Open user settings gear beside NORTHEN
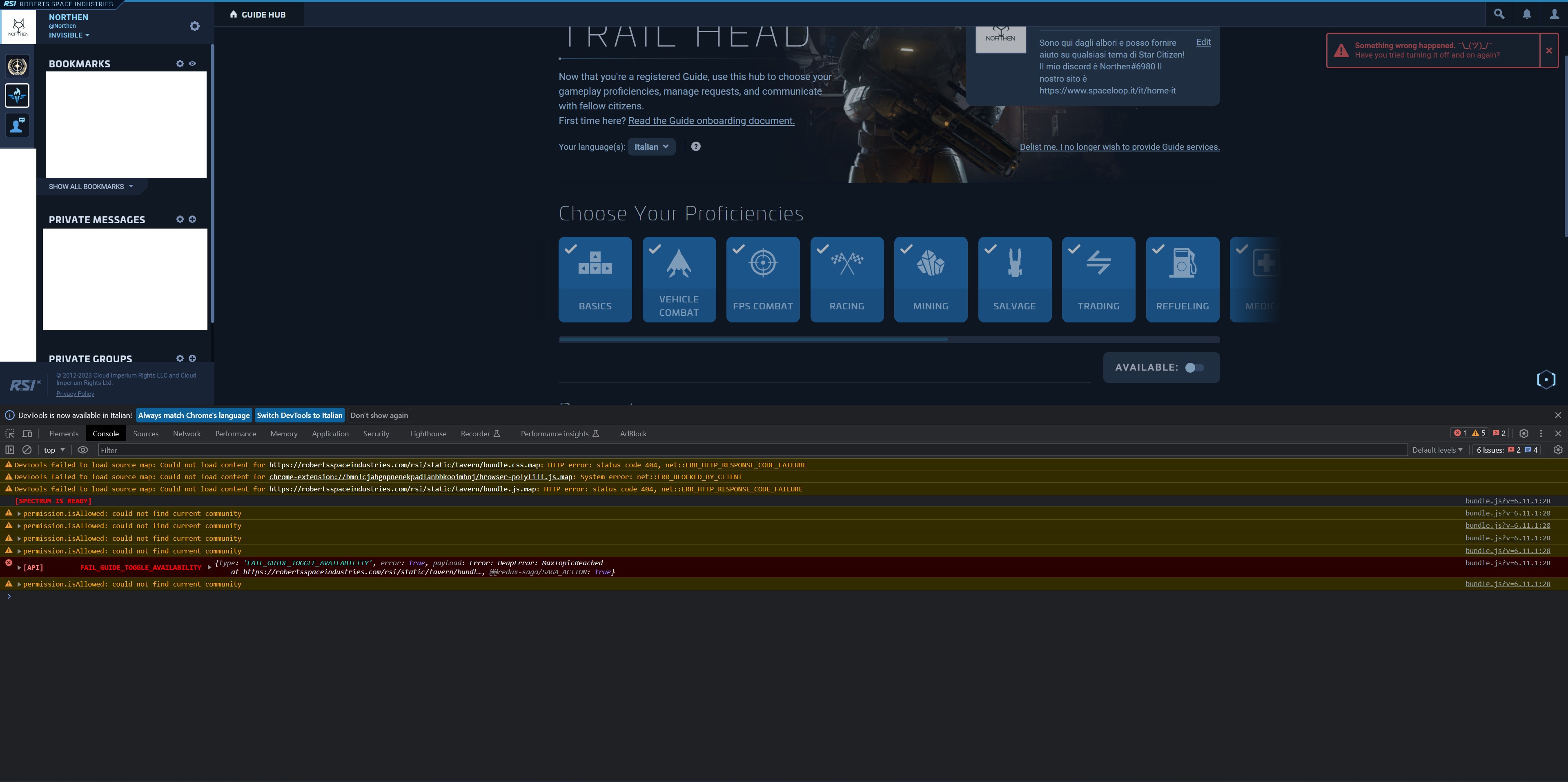This screenshot has height=782, width=1568. tap(195, 26)
